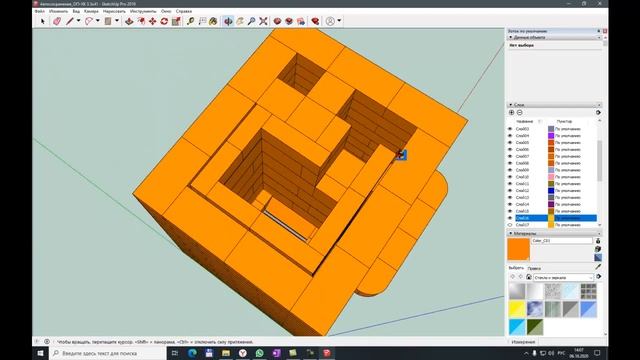The image size is (640, 360).
Task: Open the Arc tool dropdown arrow
Action: point(98,21)
